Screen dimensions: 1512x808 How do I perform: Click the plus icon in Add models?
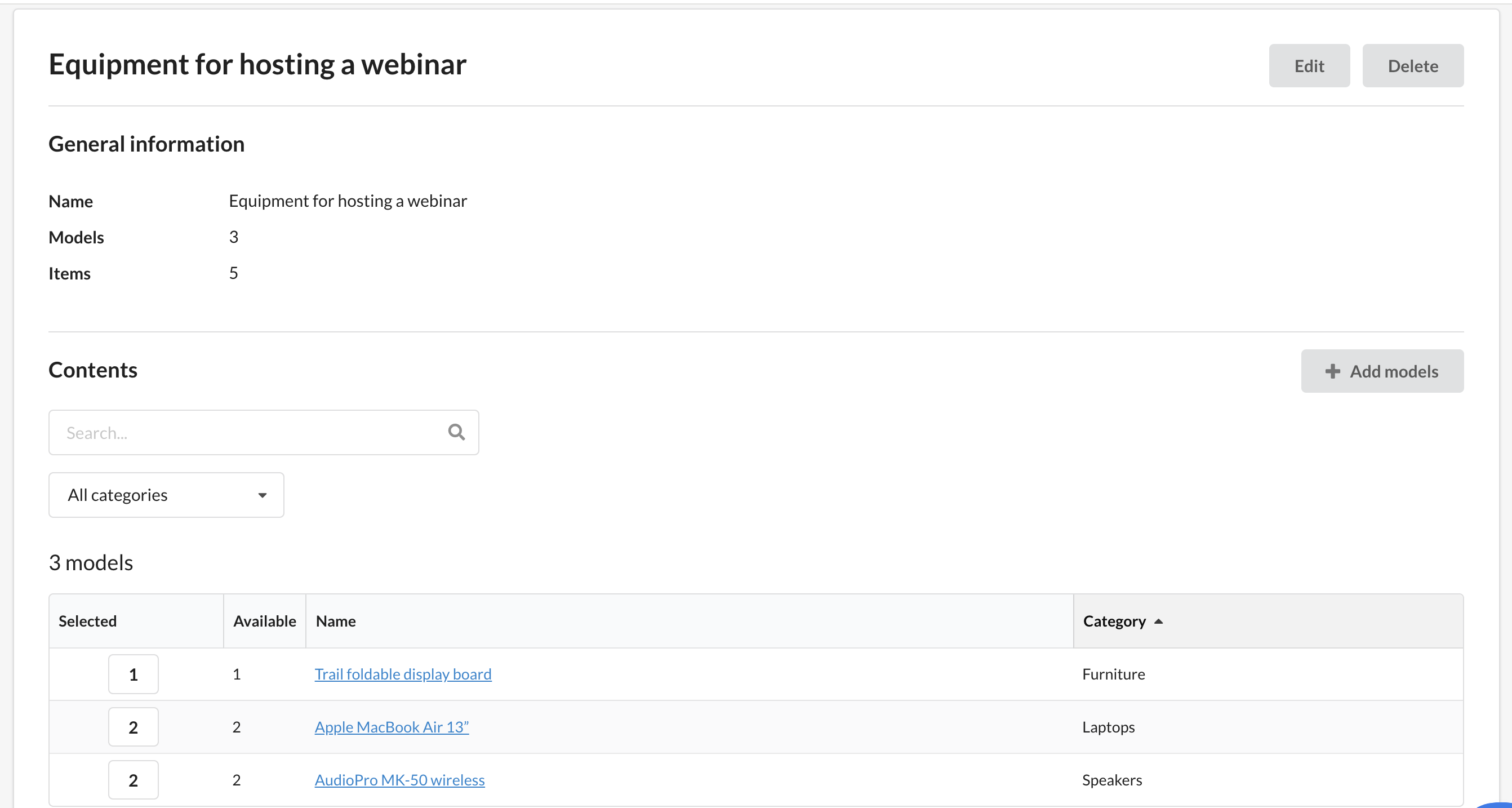click(x=1332, y=371)
